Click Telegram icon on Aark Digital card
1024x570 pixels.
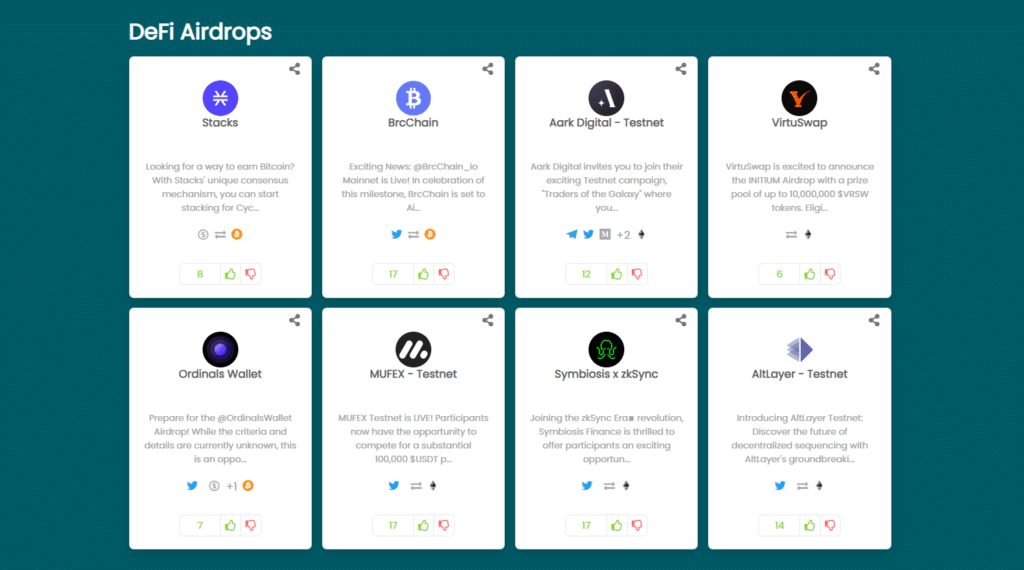571,234
